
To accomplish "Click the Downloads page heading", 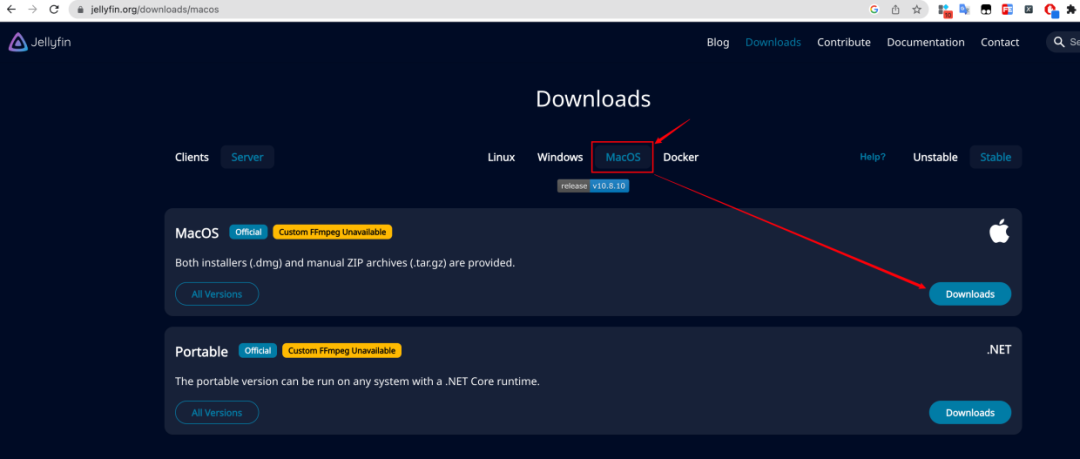I will [x=593, y=99].
